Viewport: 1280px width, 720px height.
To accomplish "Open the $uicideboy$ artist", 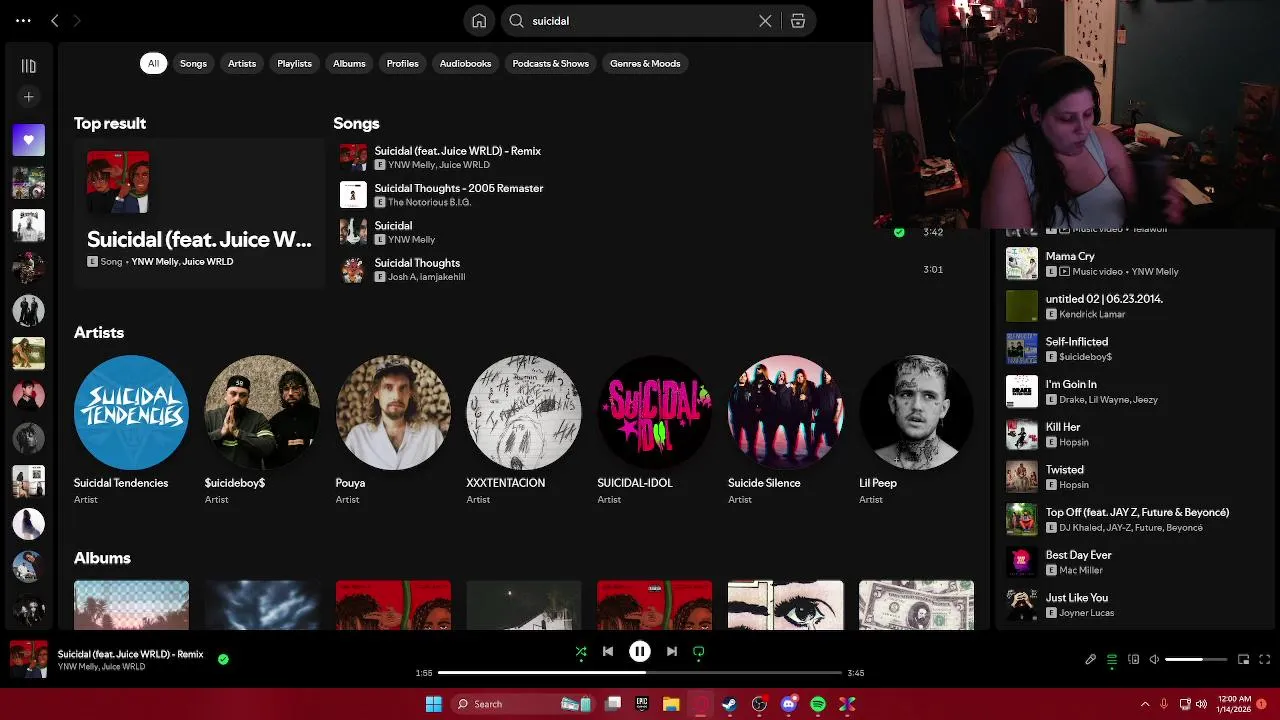I will click(262, 428).
